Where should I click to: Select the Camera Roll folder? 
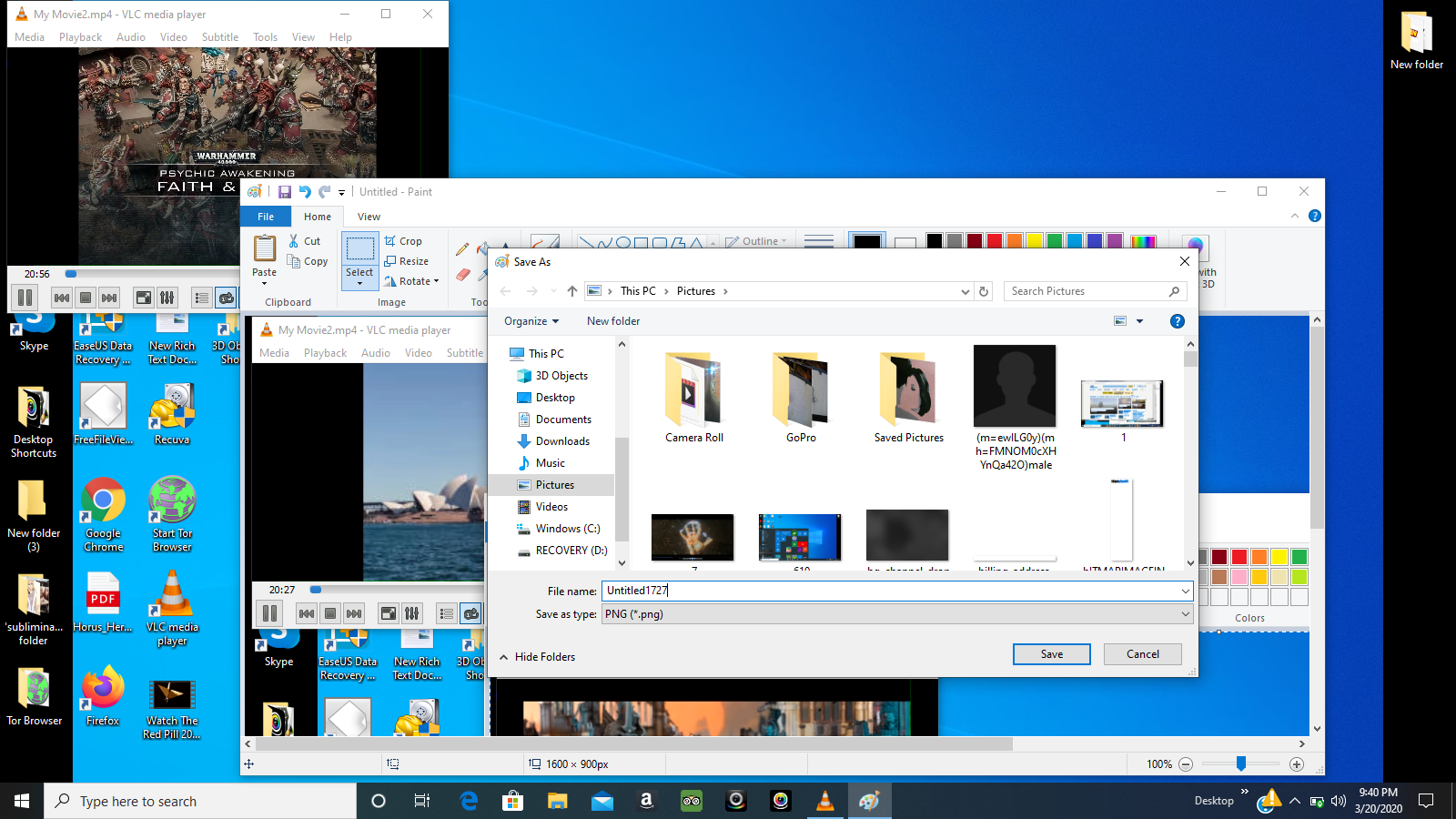(x=694, y=398)
